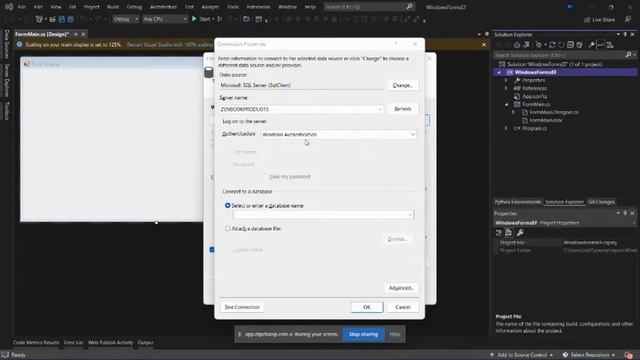Select App.config in Solution Explorer
The width and height of the screenshot is (640, 360).
point(534,96)
